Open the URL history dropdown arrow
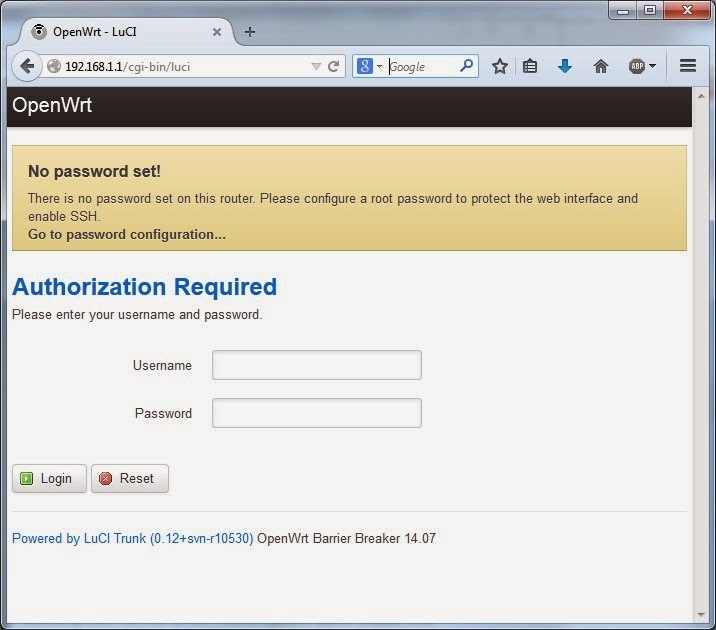716x630 pixels. pyautogui.click(x=316, y=67)
